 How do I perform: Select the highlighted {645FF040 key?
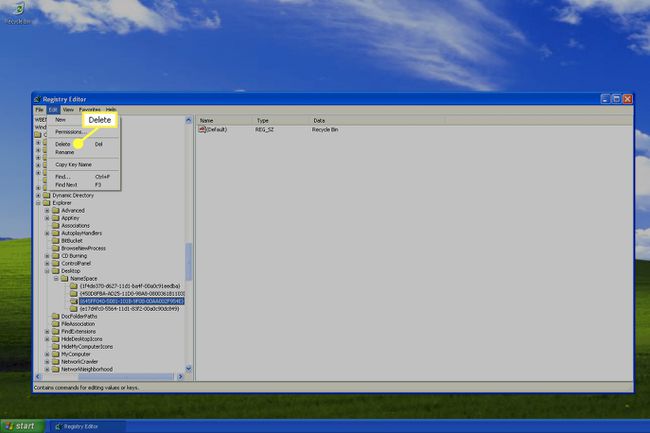pyautogui.click(x=131, y=301)
